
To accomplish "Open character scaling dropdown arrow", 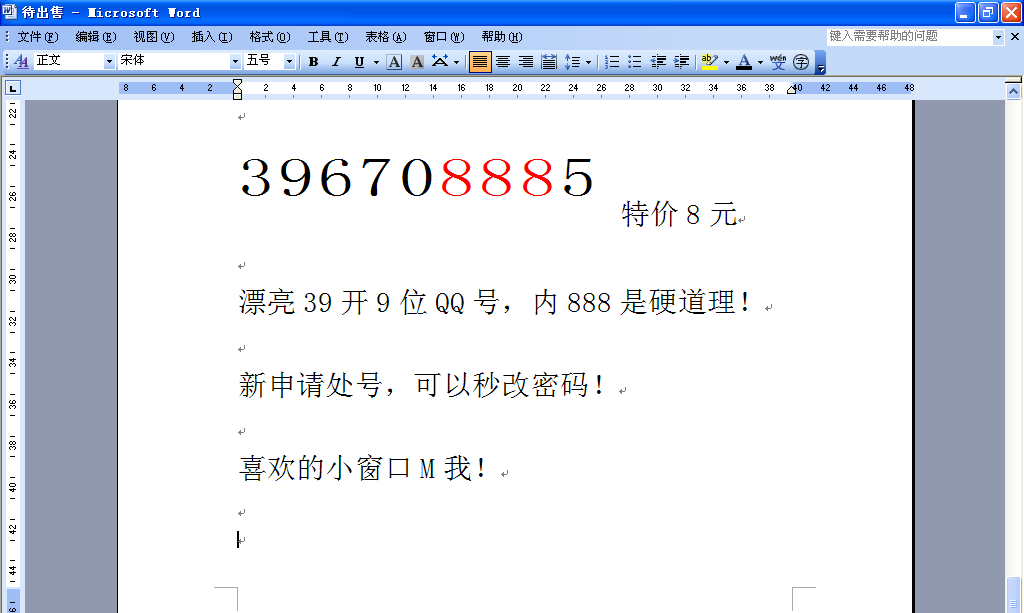I will 456,62.
